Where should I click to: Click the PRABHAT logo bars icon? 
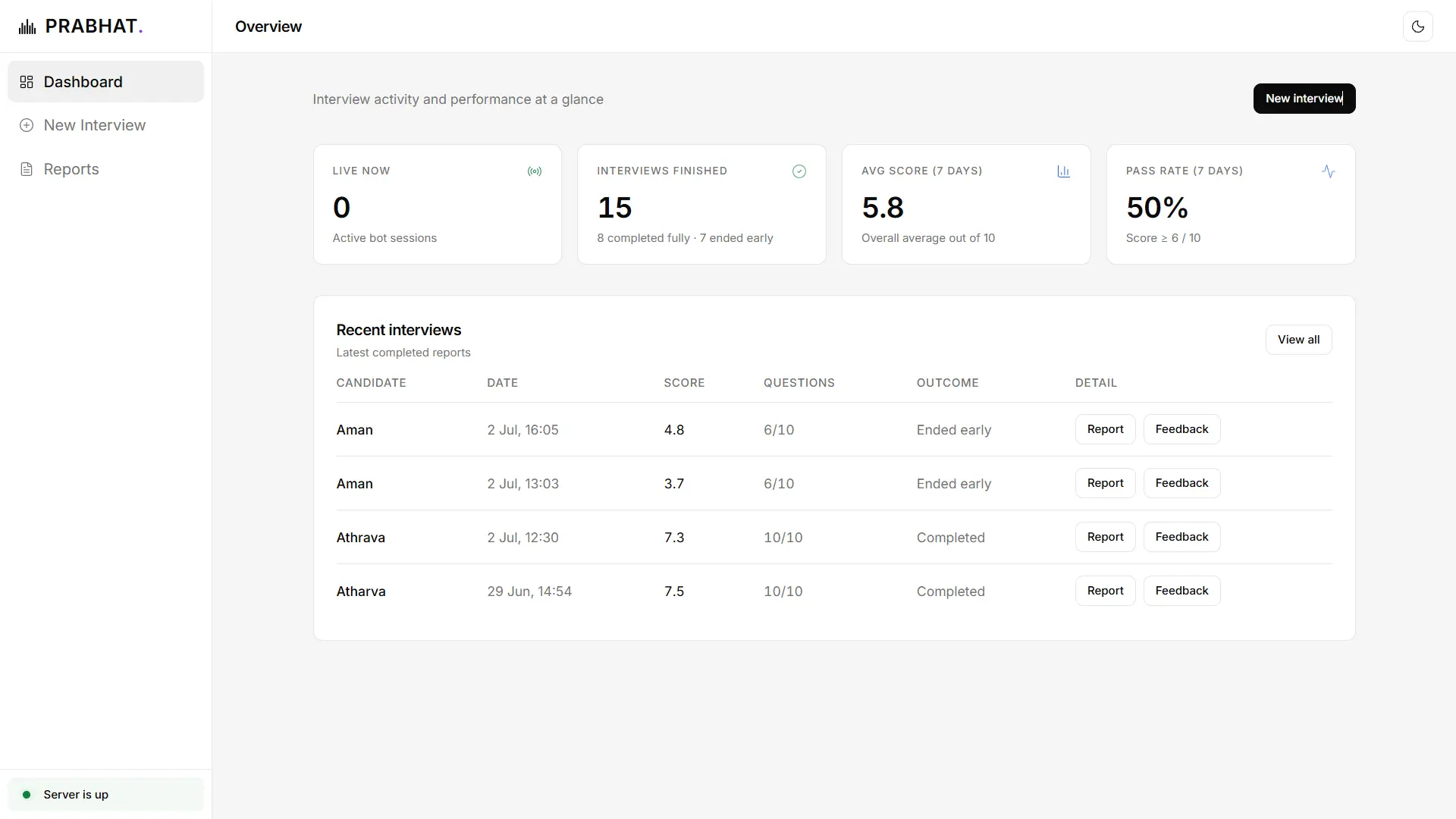[27, 27]
